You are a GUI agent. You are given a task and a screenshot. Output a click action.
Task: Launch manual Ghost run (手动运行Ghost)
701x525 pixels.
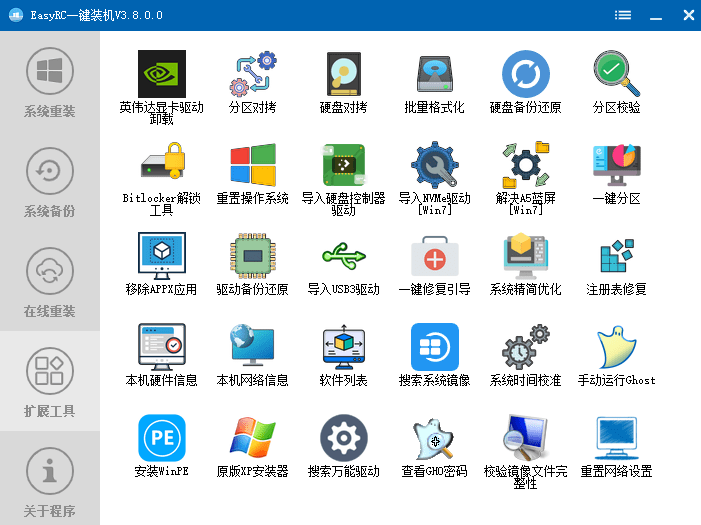tap(616, 349)
